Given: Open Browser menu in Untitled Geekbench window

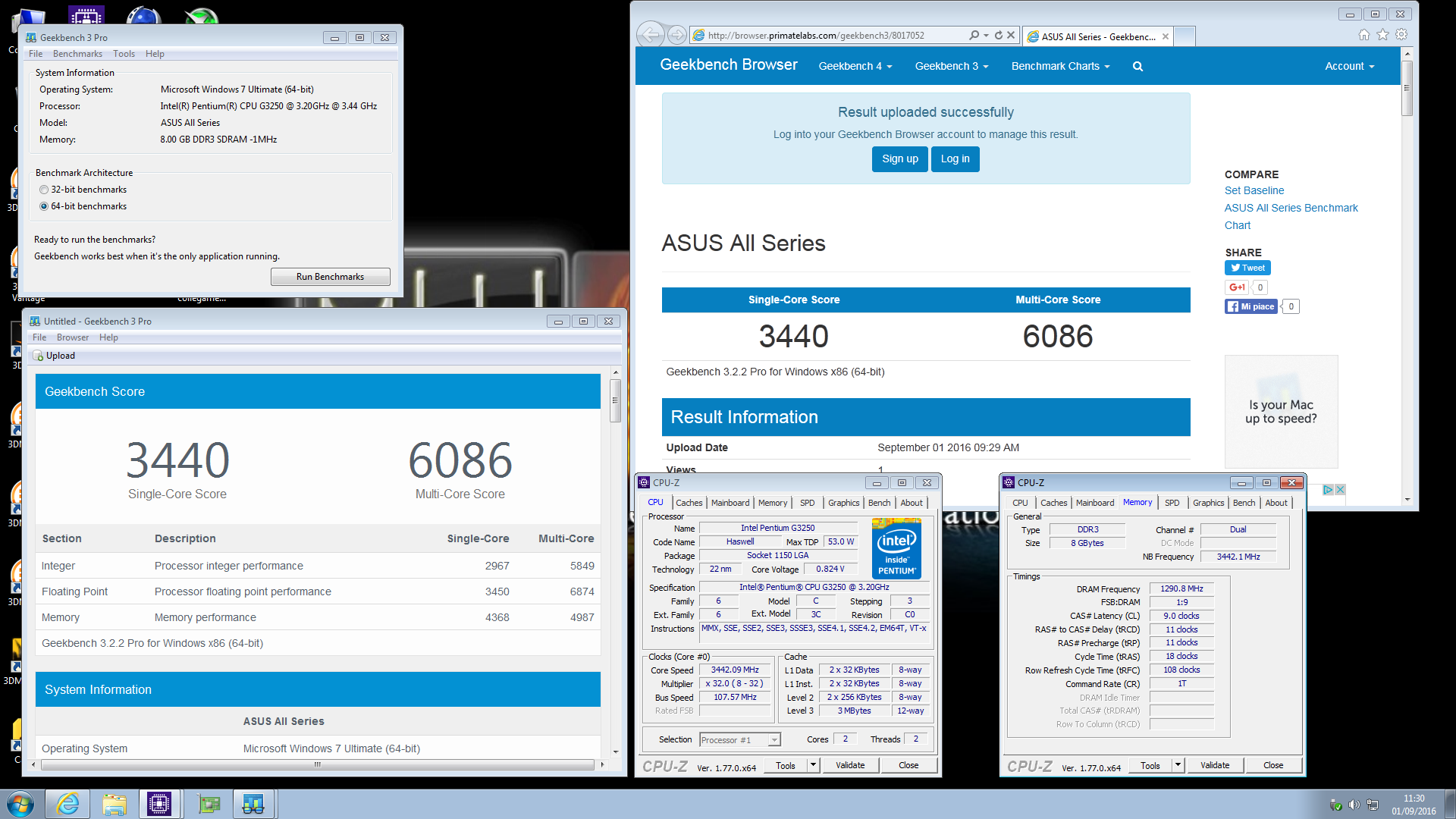Looking at the screenshot, I should click(73, 337).
